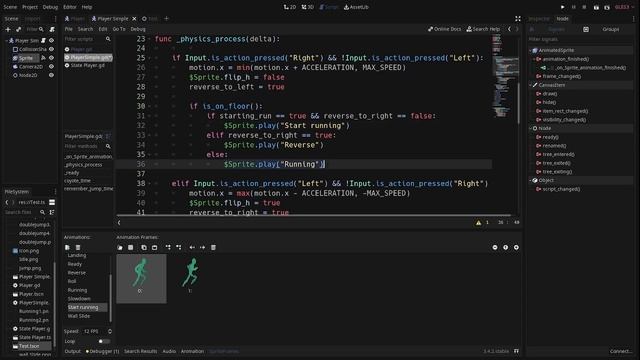This screenshot has height=360, width=640.
Task: Play the project
Action: pos(562,7)
